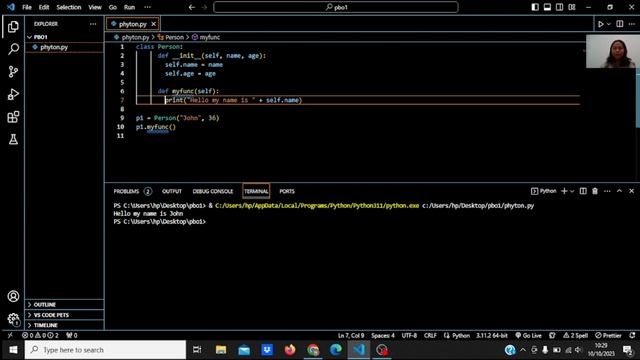The image size is (640, 360).
Task: Click the Windows Start button
Action: click(13, 350)
